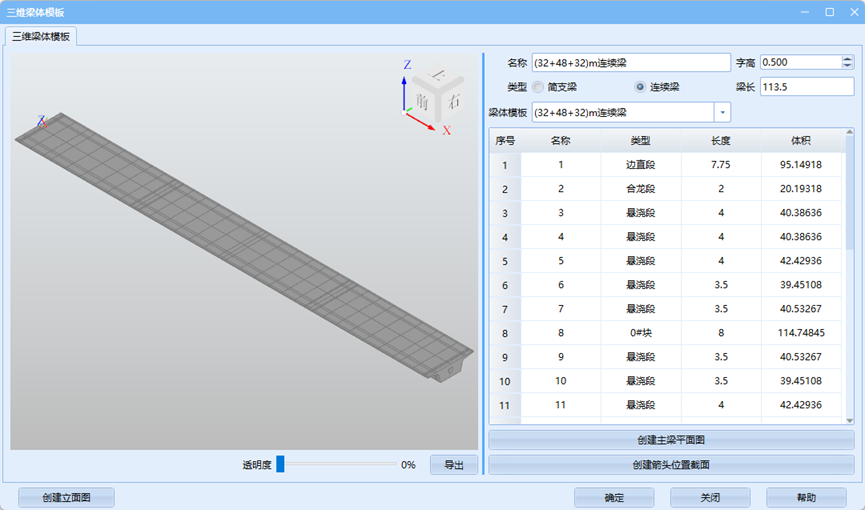Click the 前 face of the view cube
The image size is (865, 510).
pyautogui.click(x=424, y=101)
